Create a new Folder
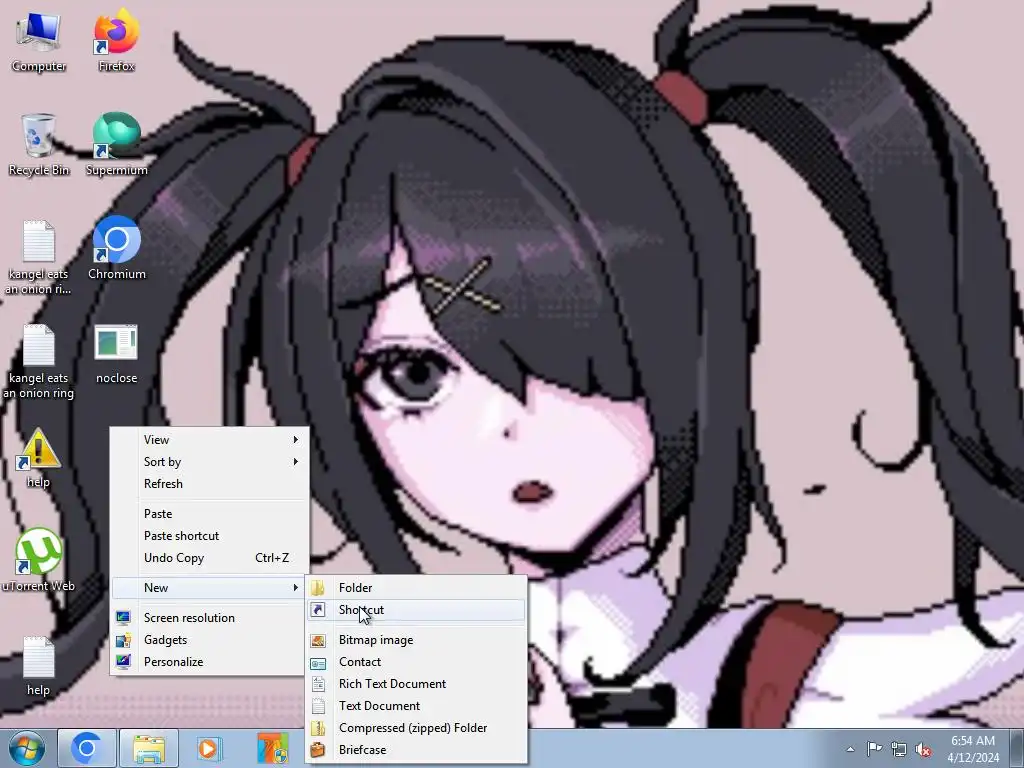This screenshot has height=768, width=1024. [416, 588]
